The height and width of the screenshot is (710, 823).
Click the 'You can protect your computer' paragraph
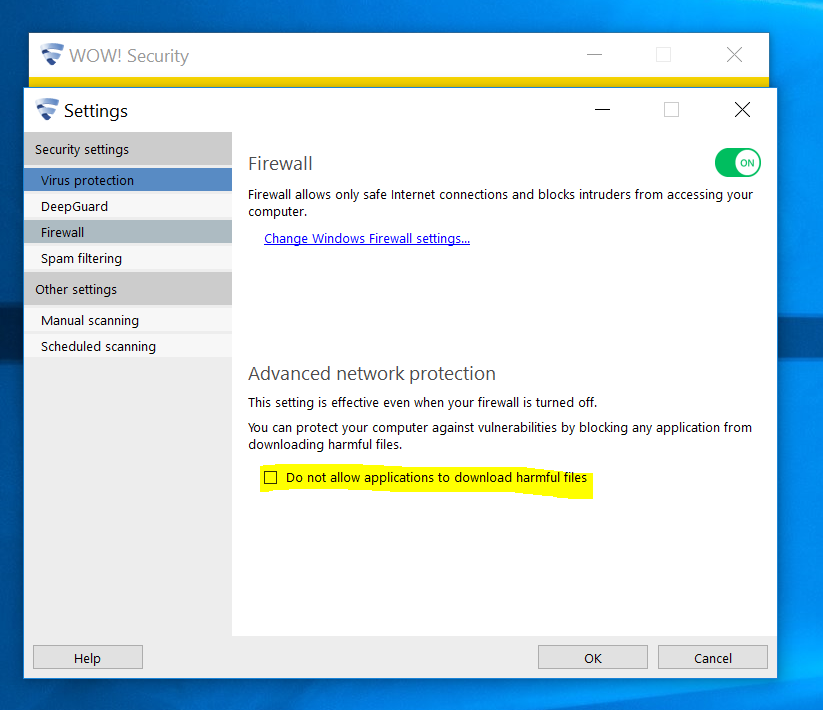tap(500, 436)
